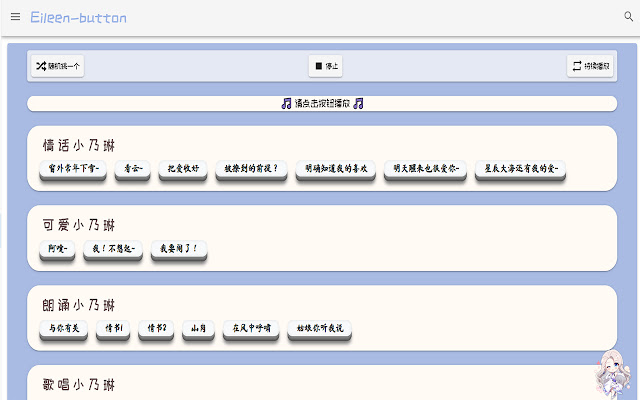640x400 pixels.
Task: Play the 明天醒来也很爱你~ clip
Action: 425,168
